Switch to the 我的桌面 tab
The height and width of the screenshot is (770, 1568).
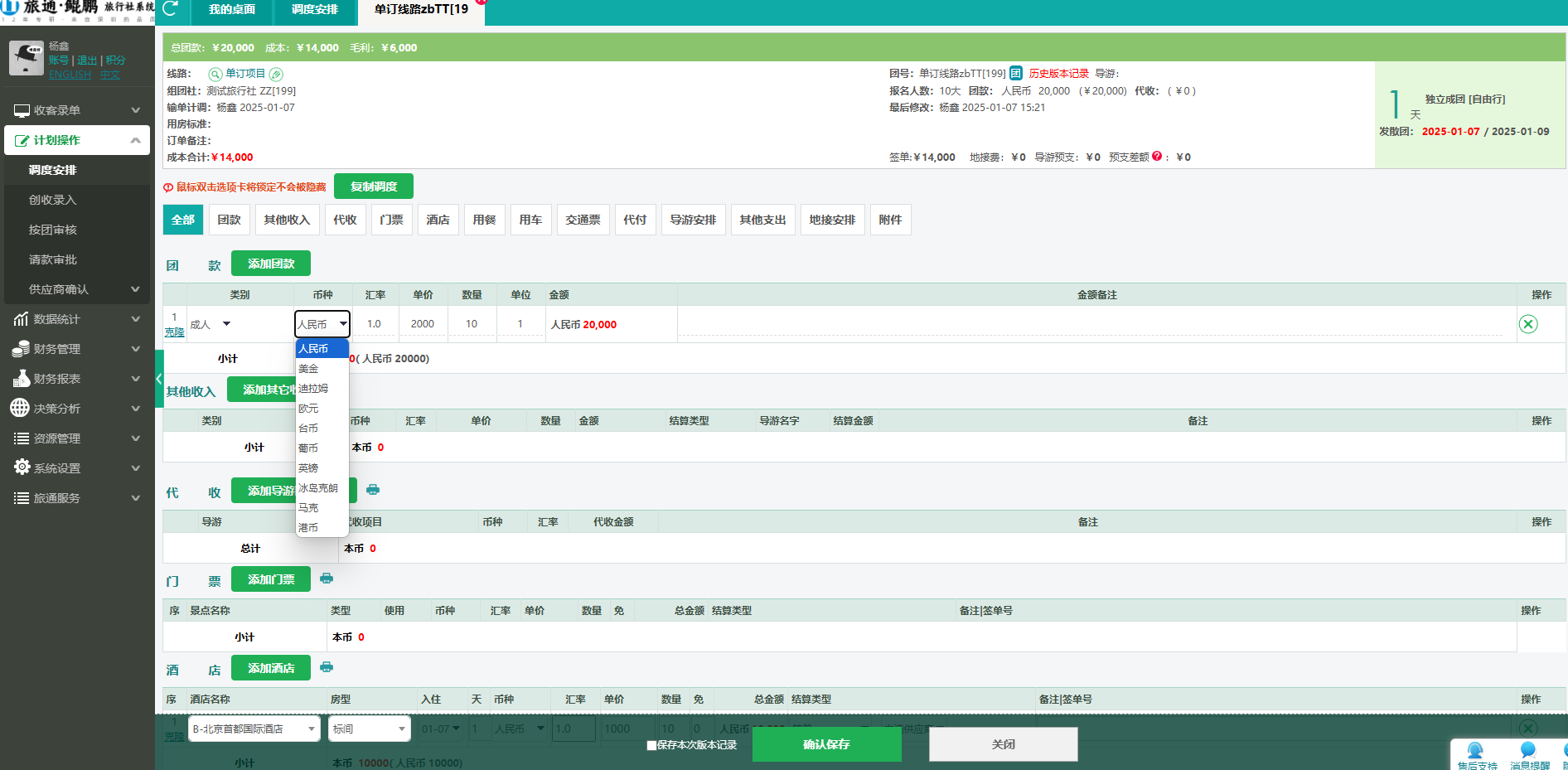coord(232,10)
